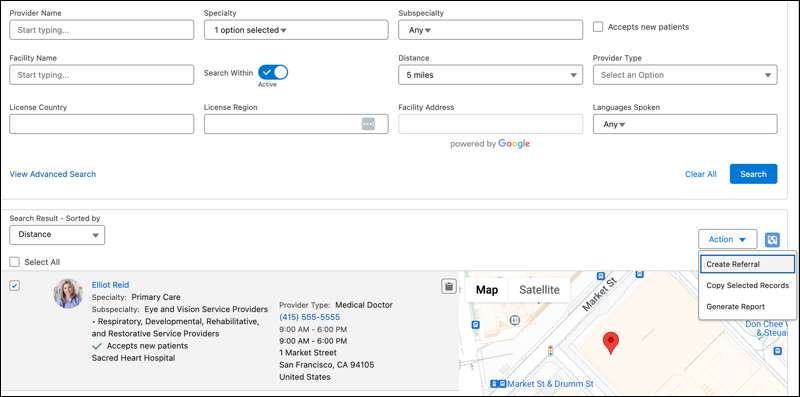Open the Subspecialty dropdown
This screenshot has width=800, height=397.
pyautogui.click(x=490, y=30)
